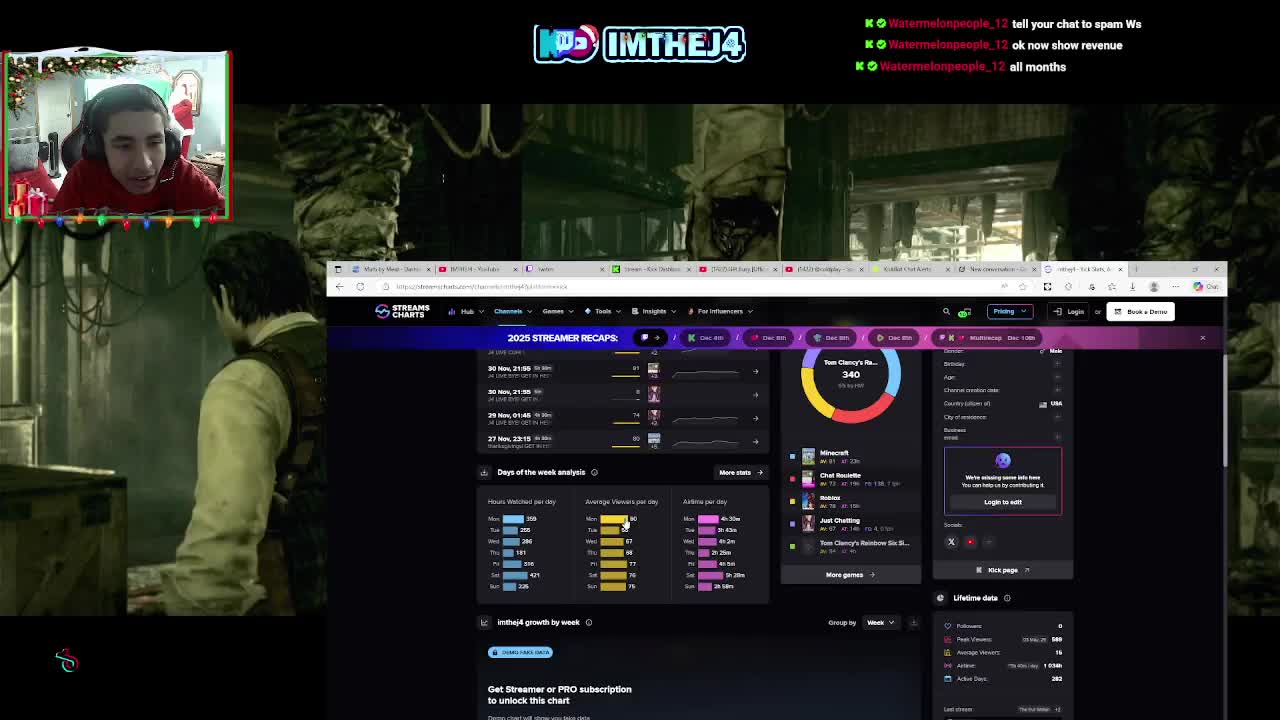Click the Login button
1280x720 pixels.
click(1069, 312)
